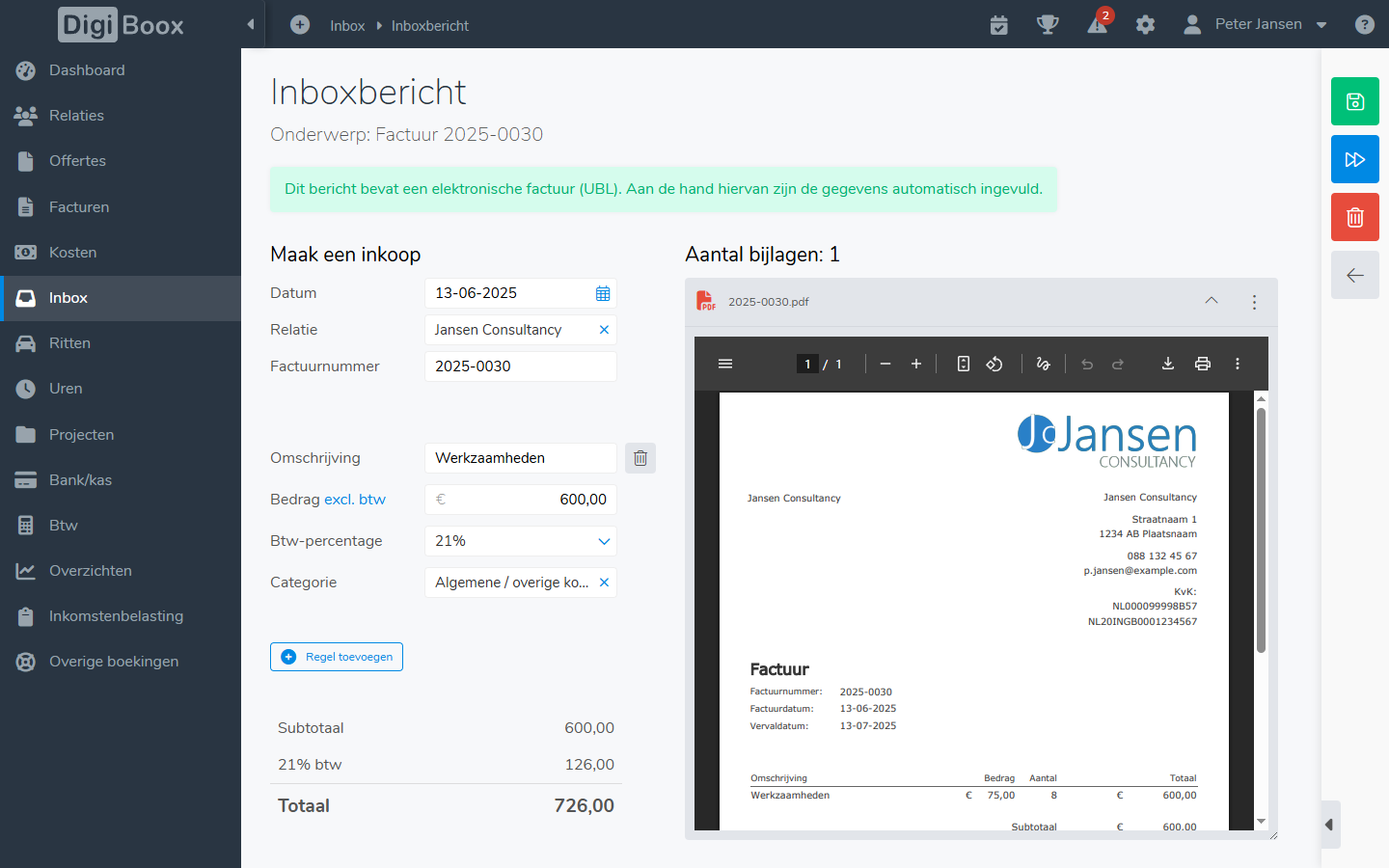Toggle PDF viewer sidebar menu

point(725,364)
